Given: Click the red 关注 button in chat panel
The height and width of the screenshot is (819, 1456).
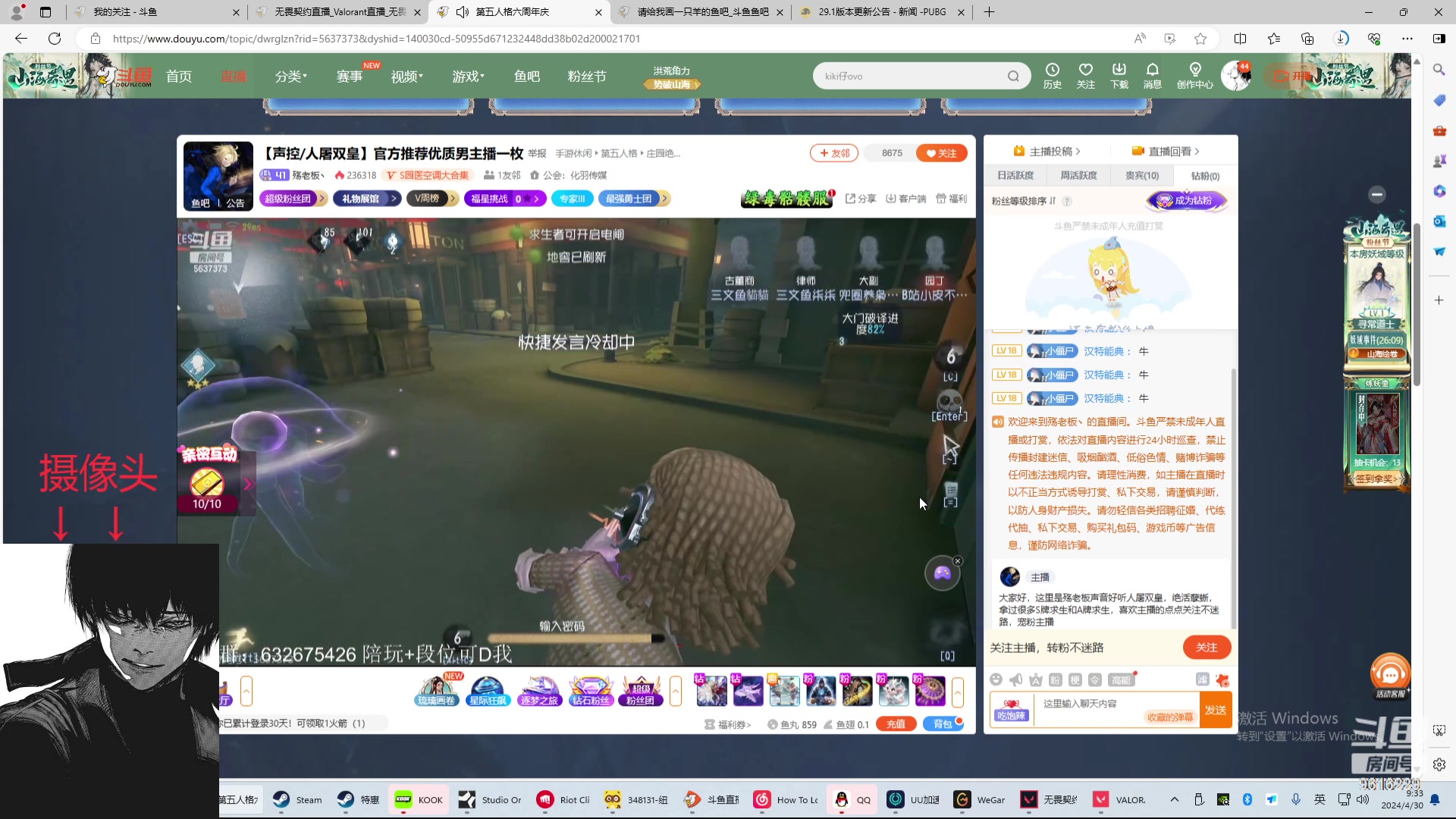Looking at the screenshot, I should [x=1207, y=647].
